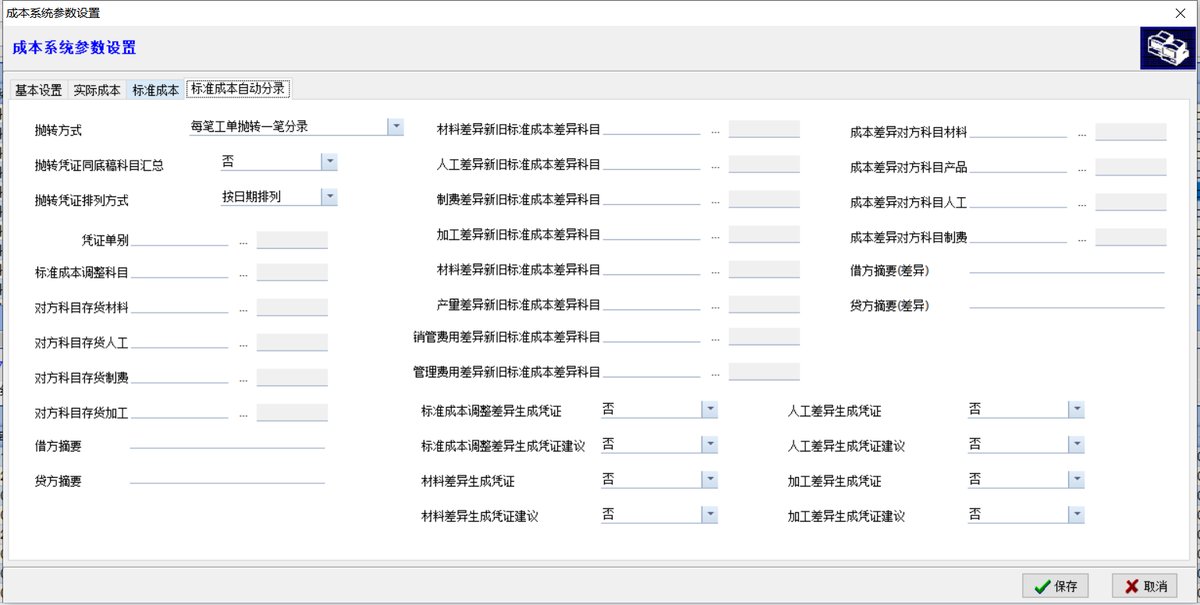Open browse button for 成本差异对方科目制费
The width and height of the screenshot is (1200, 605).
pos(1082,239)
